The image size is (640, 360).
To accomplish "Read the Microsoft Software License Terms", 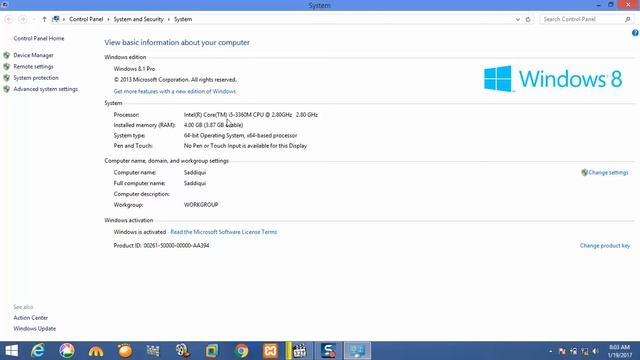I will [x=224, y=232].
